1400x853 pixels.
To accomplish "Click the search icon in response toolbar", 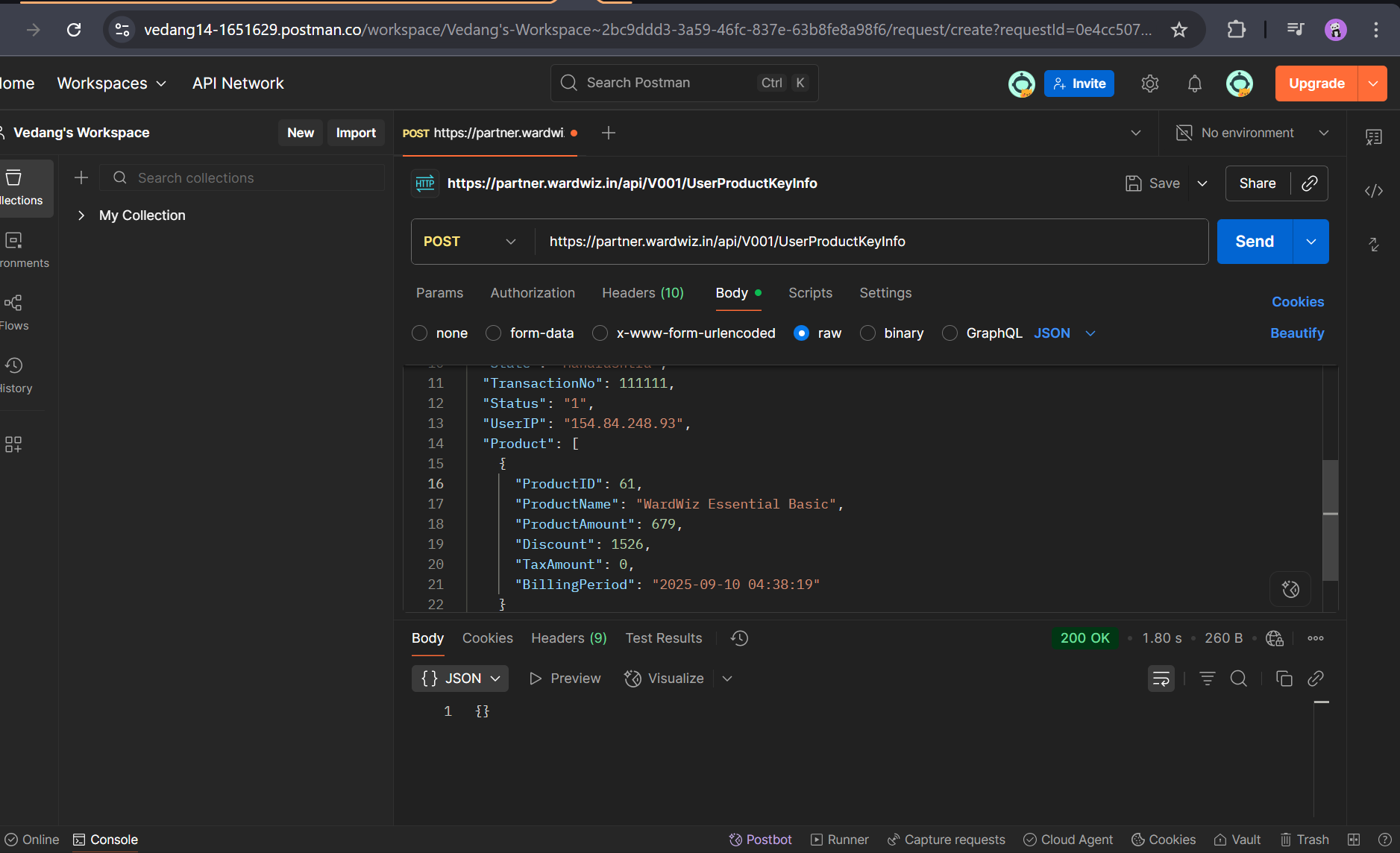I will click(1238, 679).
